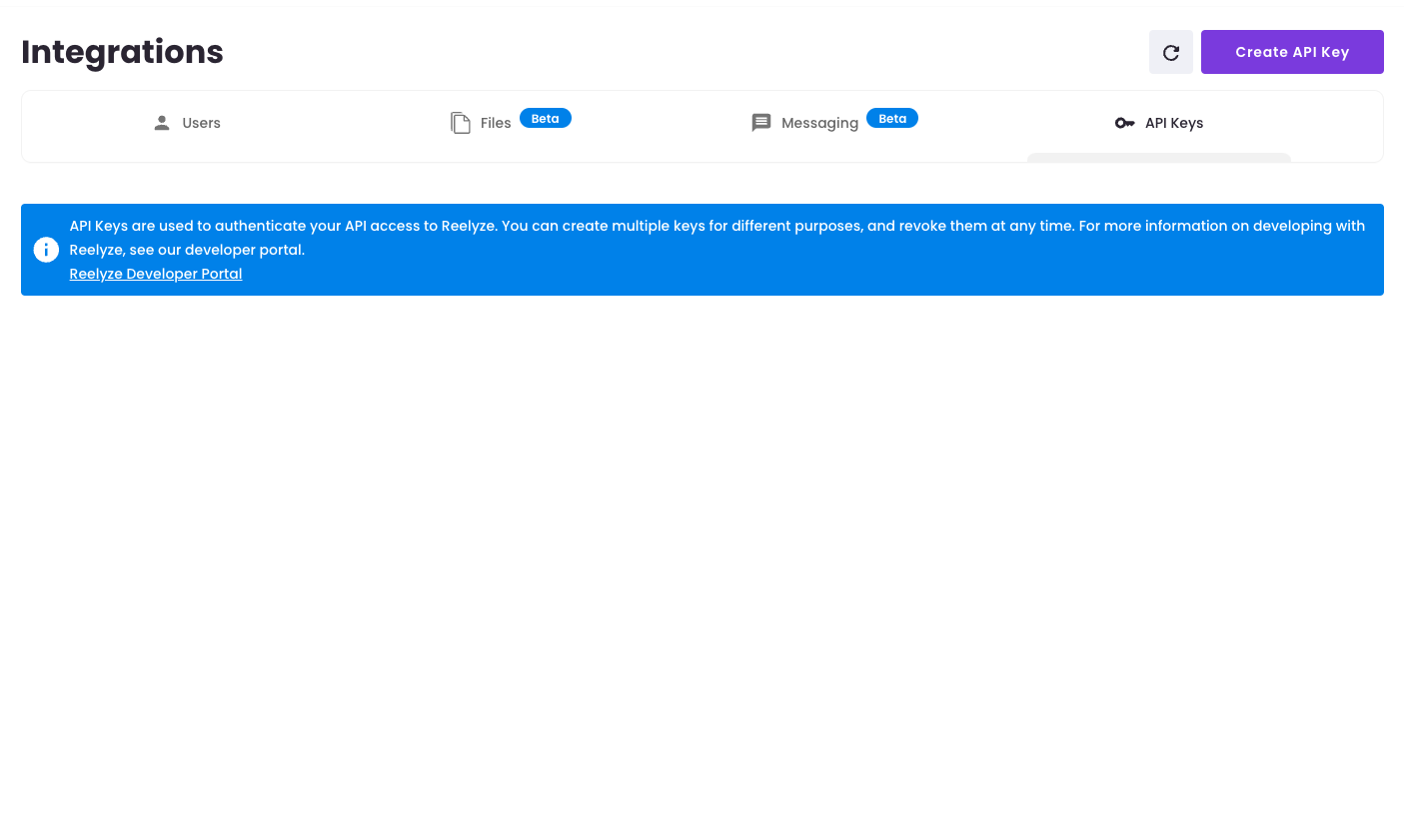
Task: Click the refresh icon button
Action: coord(1170,52)
